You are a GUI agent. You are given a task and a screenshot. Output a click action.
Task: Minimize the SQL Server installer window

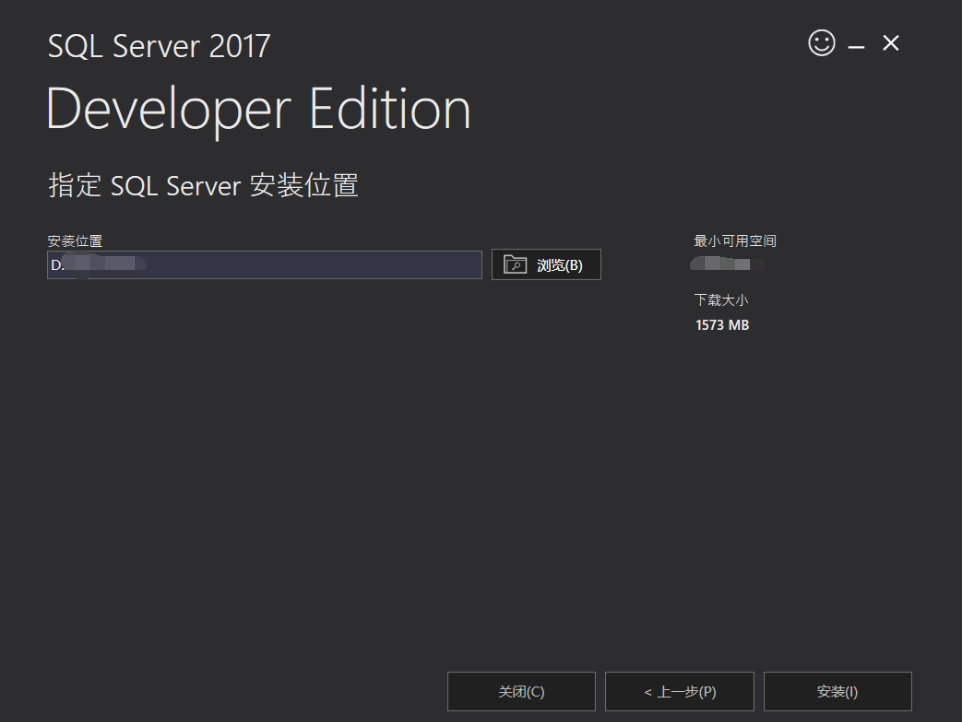point(855,44)
